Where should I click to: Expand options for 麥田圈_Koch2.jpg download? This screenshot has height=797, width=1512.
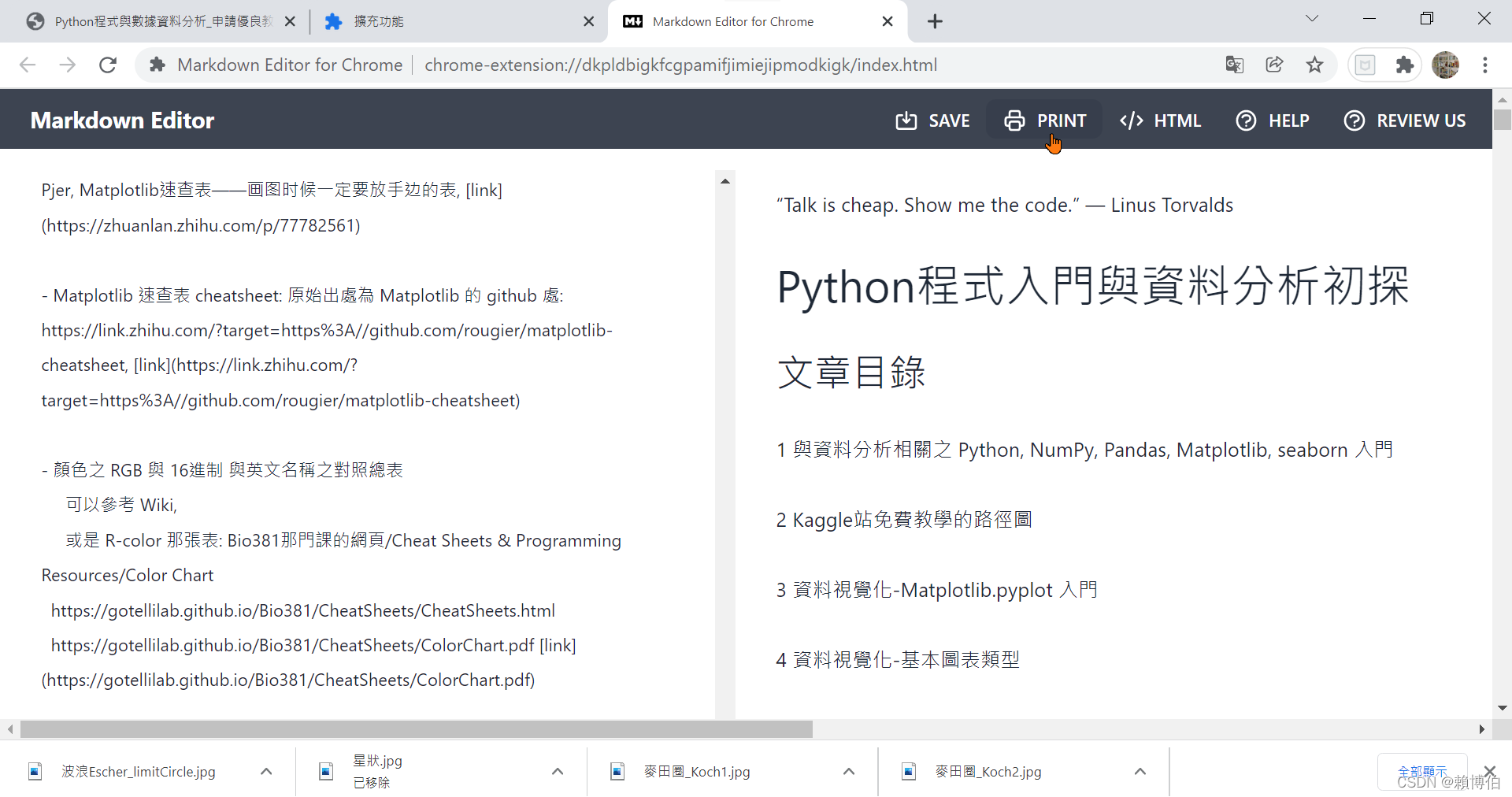click(x=1140, y=771)
